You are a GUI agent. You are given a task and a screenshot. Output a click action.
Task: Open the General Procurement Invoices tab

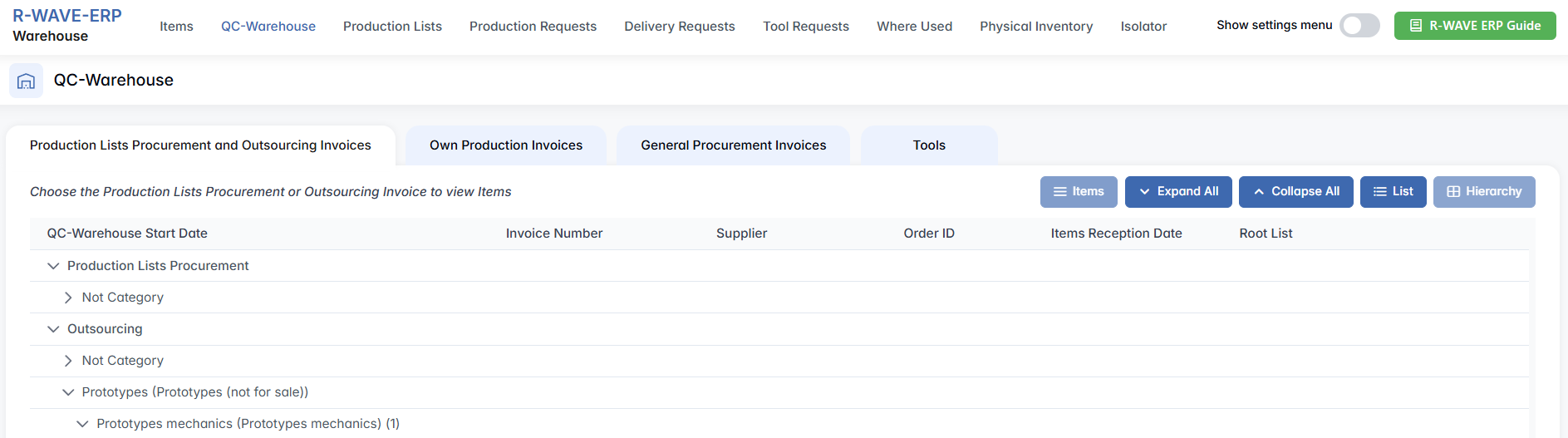(733, 145)
